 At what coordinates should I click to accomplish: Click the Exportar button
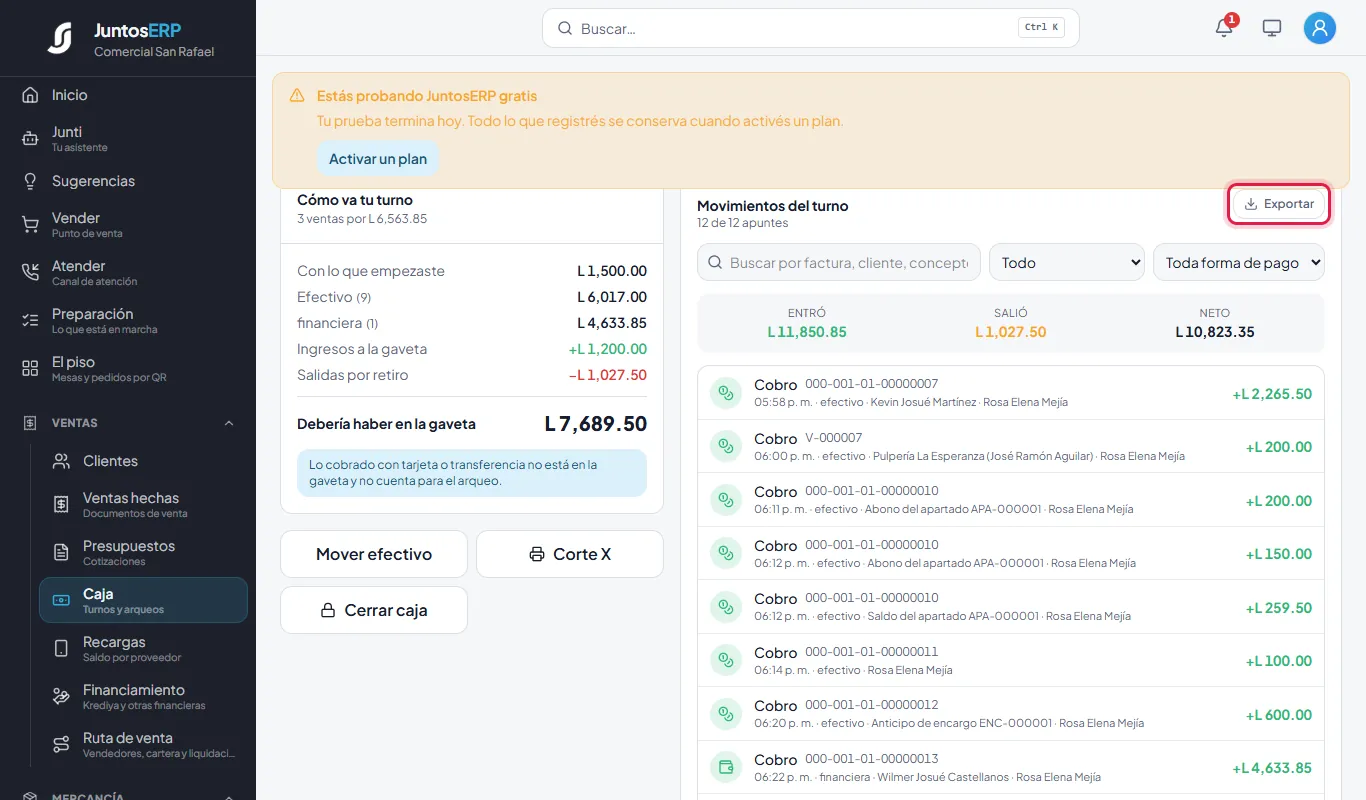click(x=1279, y=204)
